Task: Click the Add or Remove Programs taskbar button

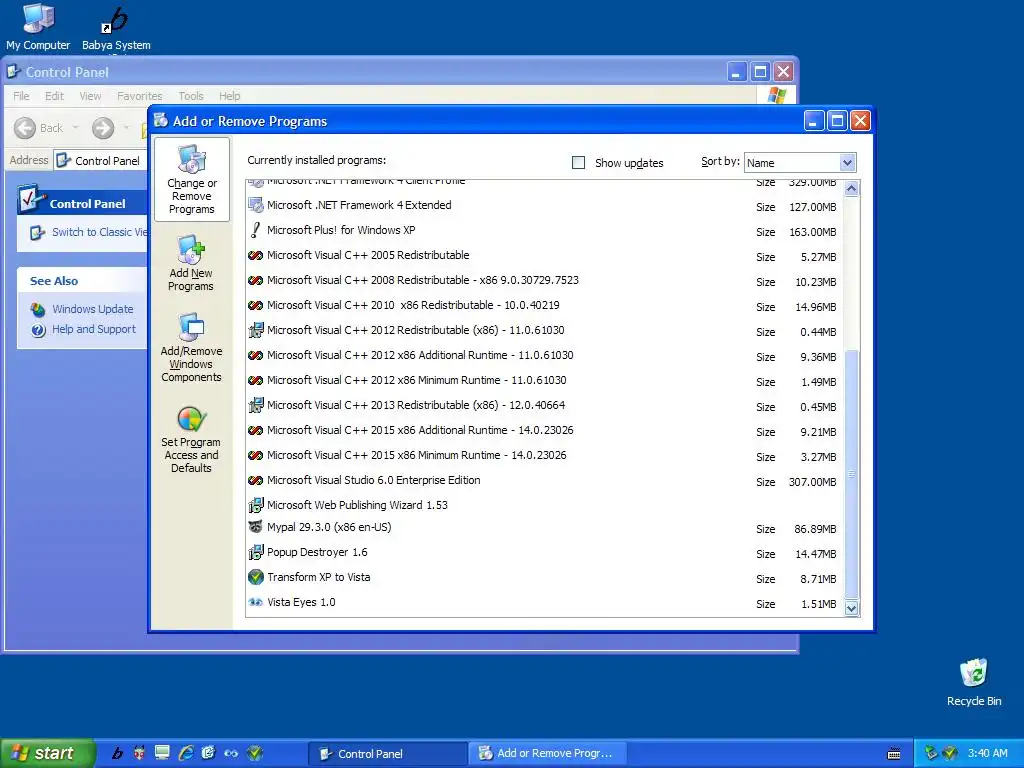Action: 547,754
